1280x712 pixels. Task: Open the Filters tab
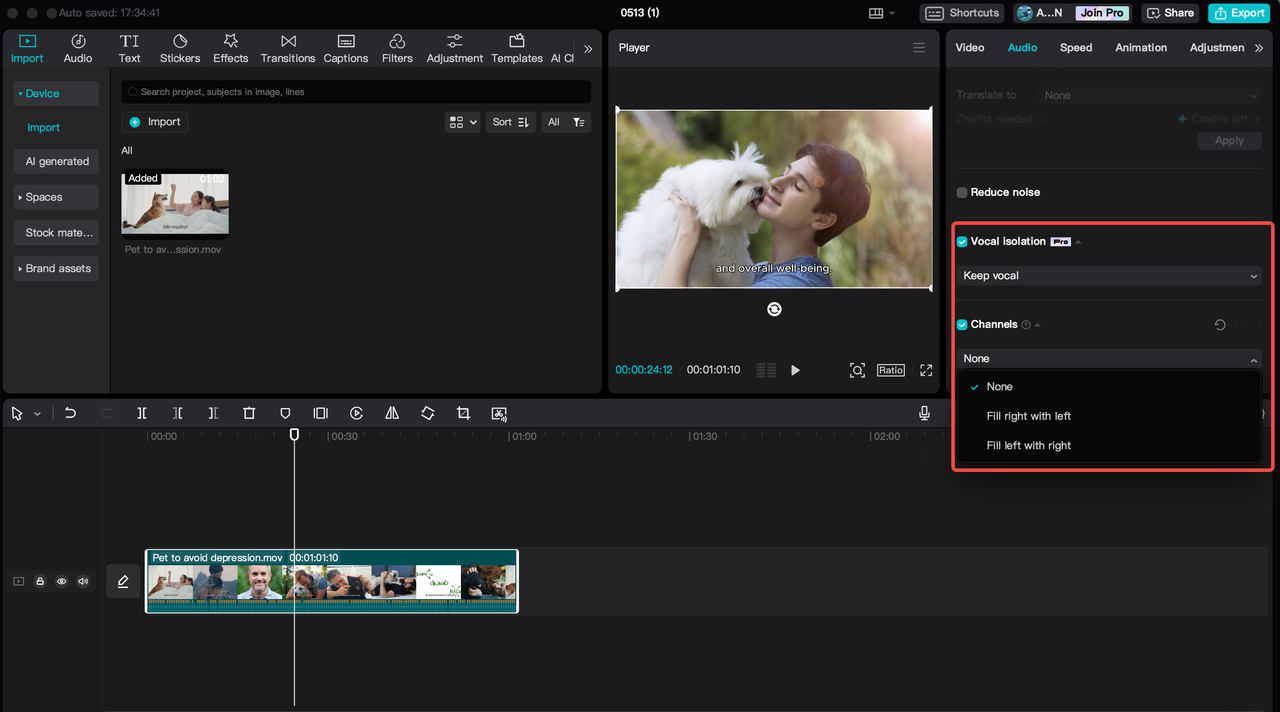coord(397,48)
